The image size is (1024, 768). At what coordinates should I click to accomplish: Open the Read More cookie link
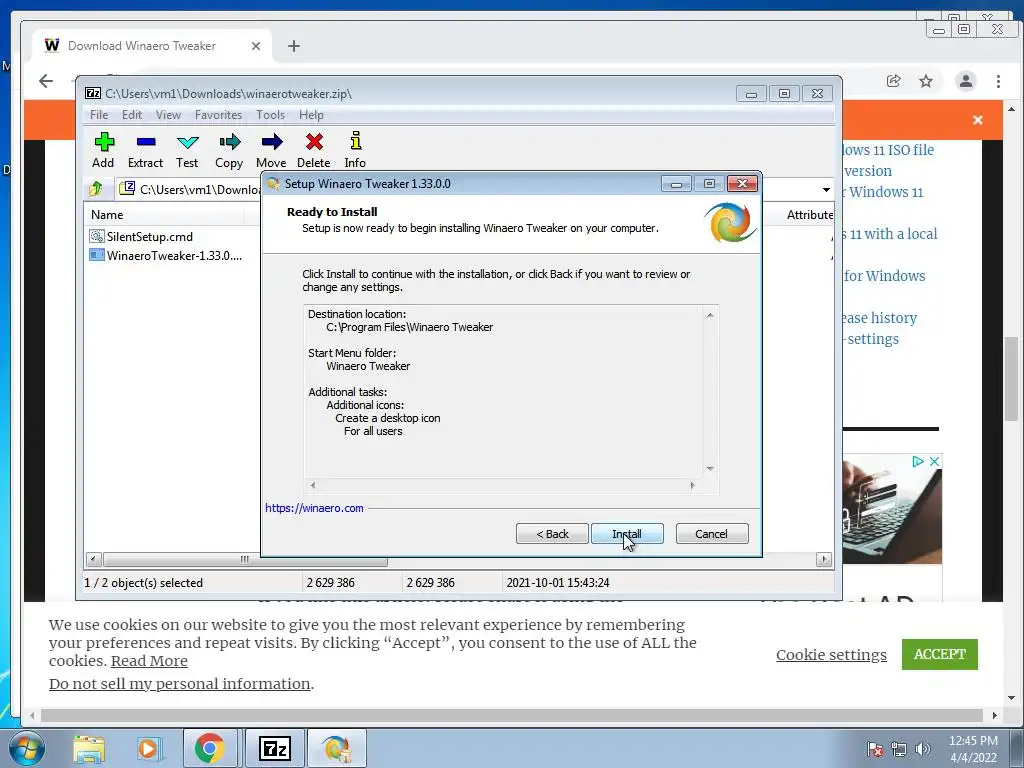[x=149, y=661]
